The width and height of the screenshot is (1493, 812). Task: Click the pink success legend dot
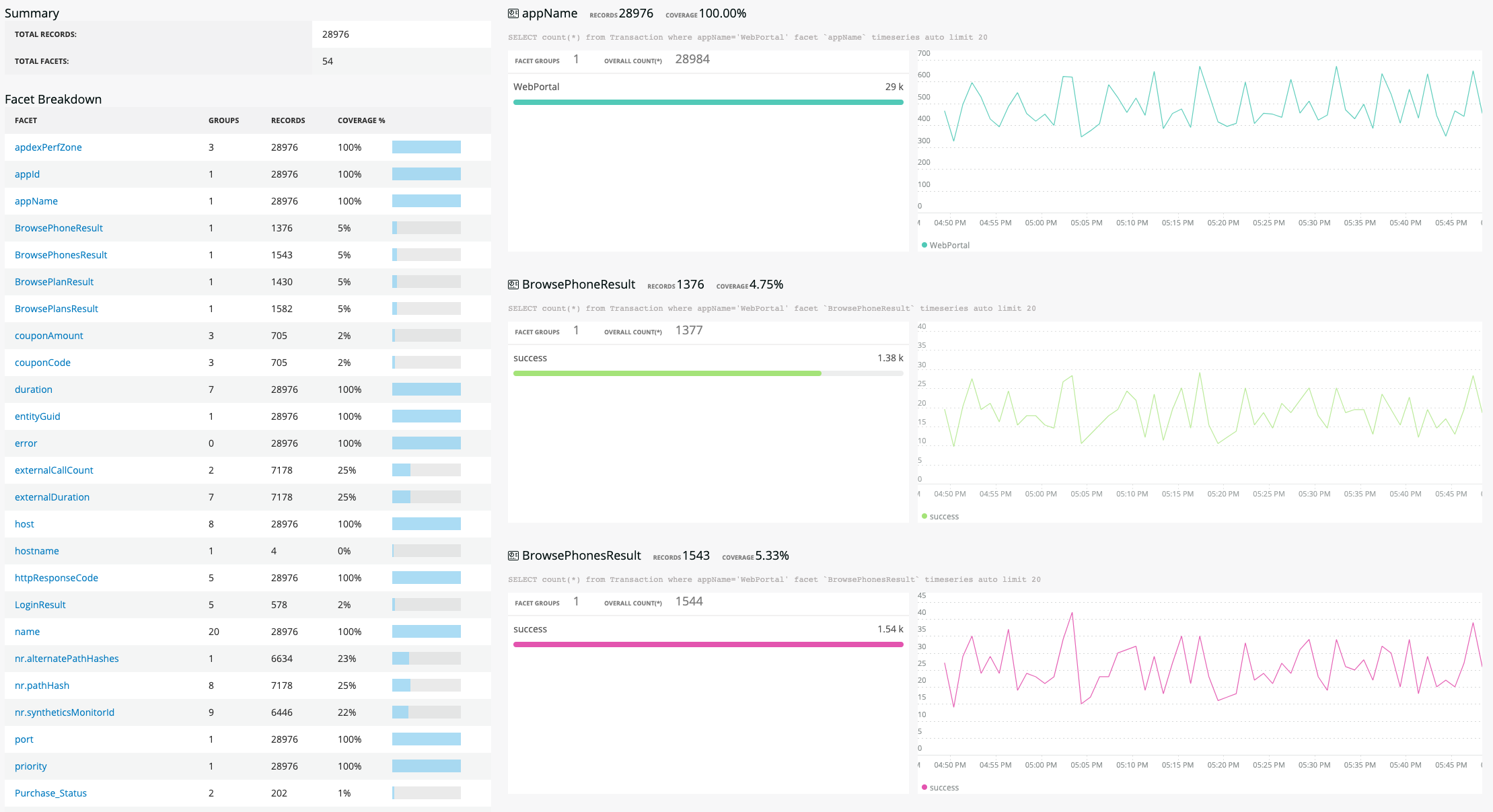(924, 787)
